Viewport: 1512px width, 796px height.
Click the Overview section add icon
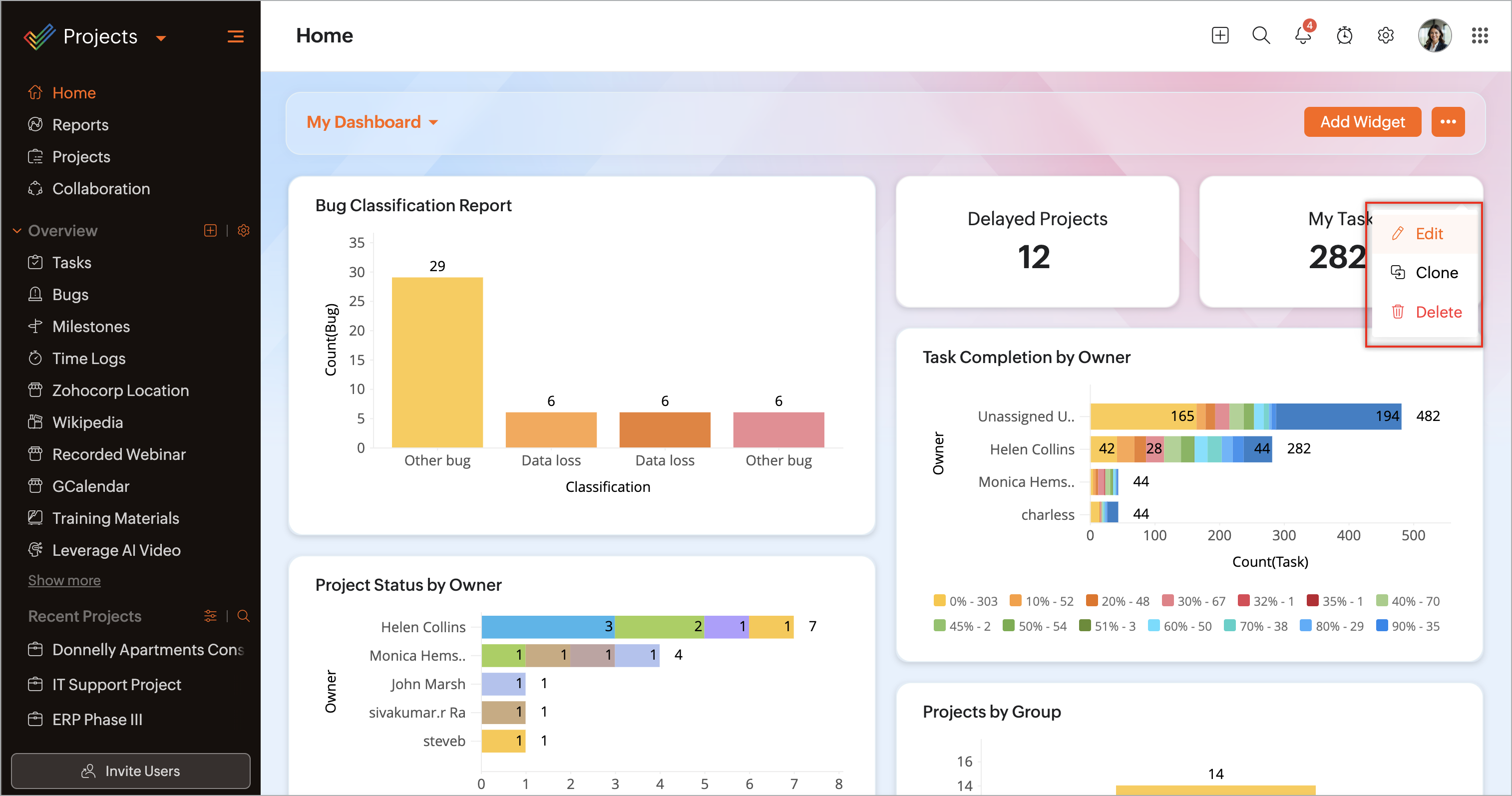click(x=210, y=231)
